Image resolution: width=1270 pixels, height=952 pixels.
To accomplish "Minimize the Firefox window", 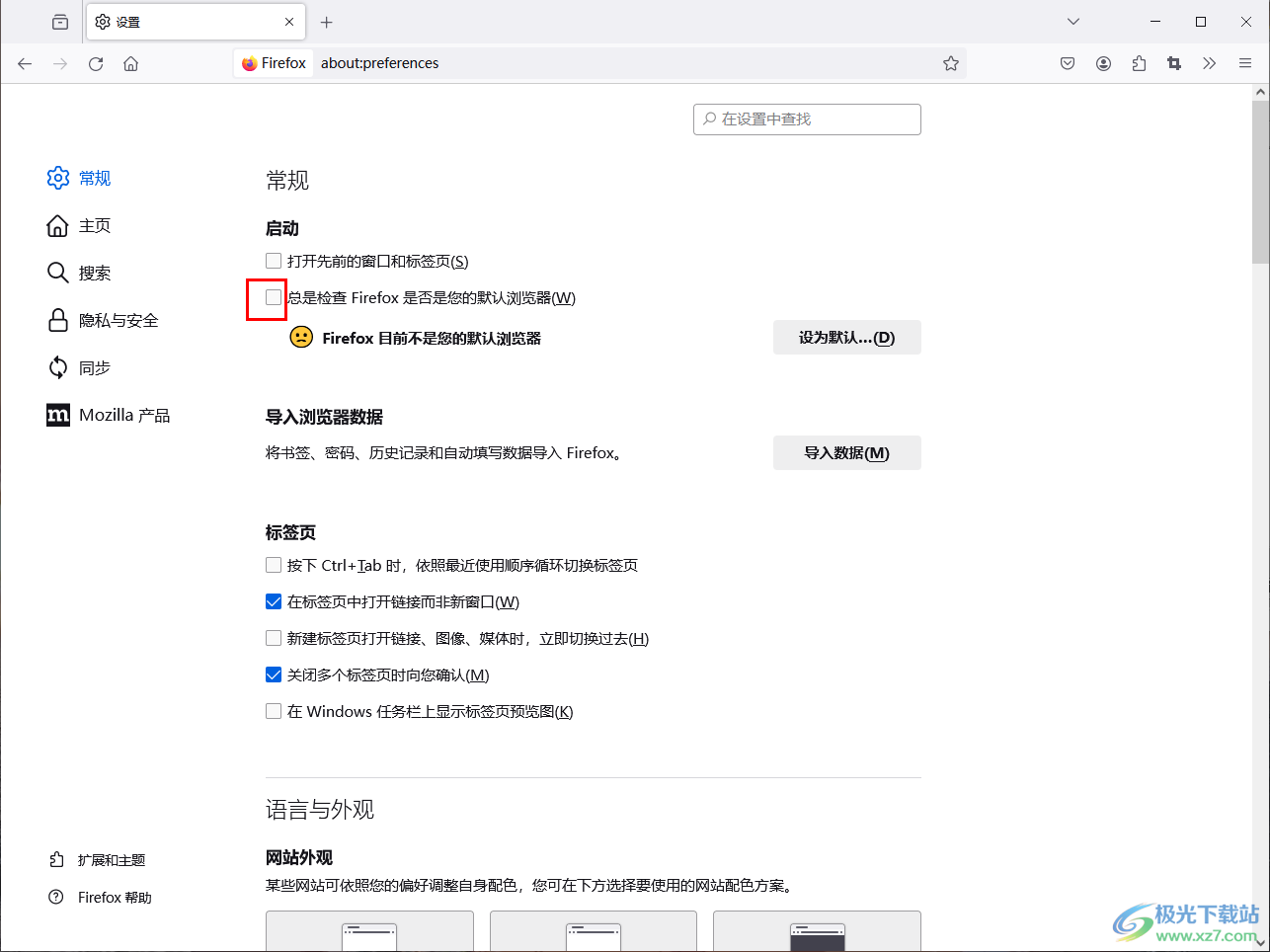I will [x=1155, y=22].
